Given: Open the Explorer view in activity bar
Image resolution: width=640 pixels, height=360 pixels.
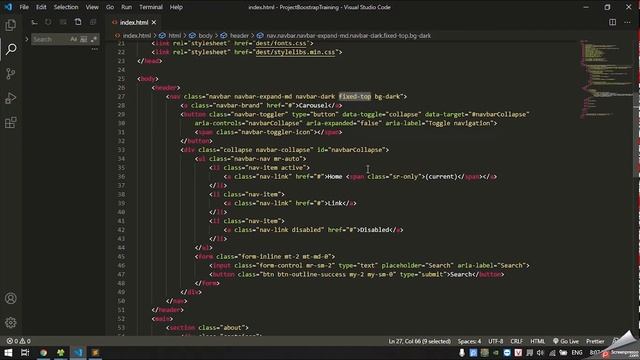Looking at the screenshot, I should 11,25.
